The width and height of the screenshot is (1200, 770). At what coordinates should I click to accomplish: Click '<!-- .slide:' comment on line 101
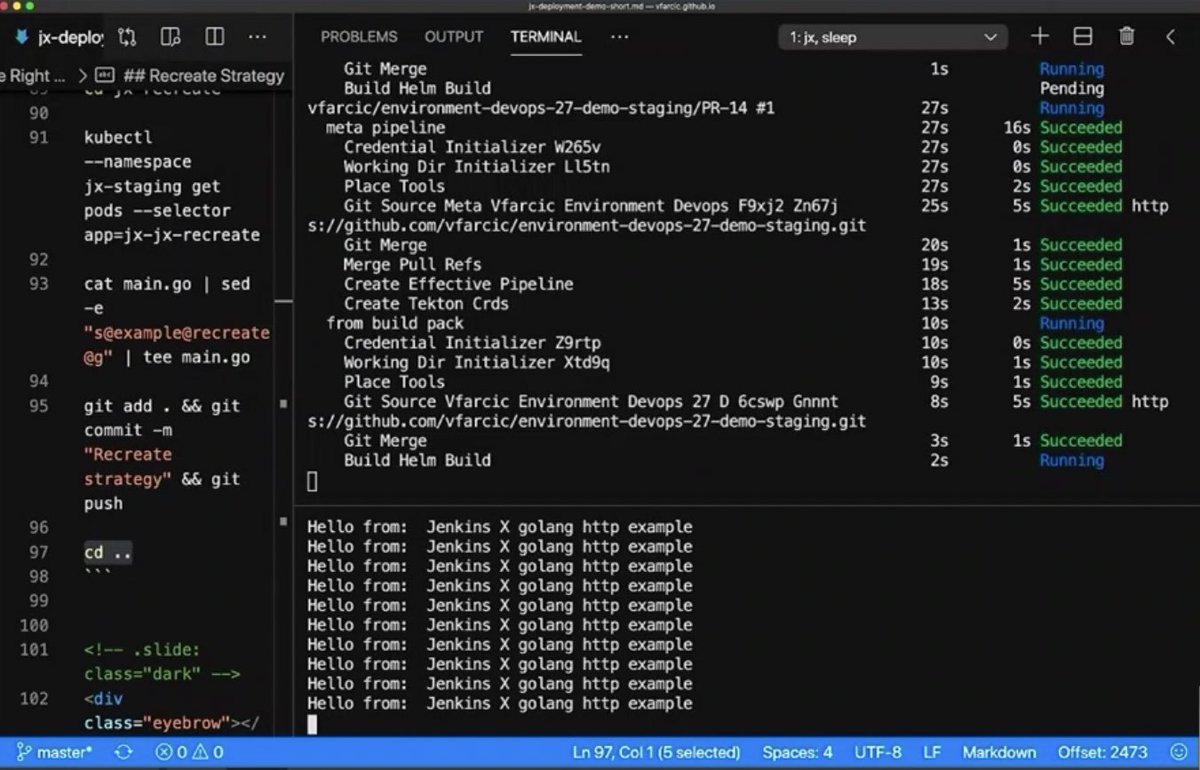point(143,650)
